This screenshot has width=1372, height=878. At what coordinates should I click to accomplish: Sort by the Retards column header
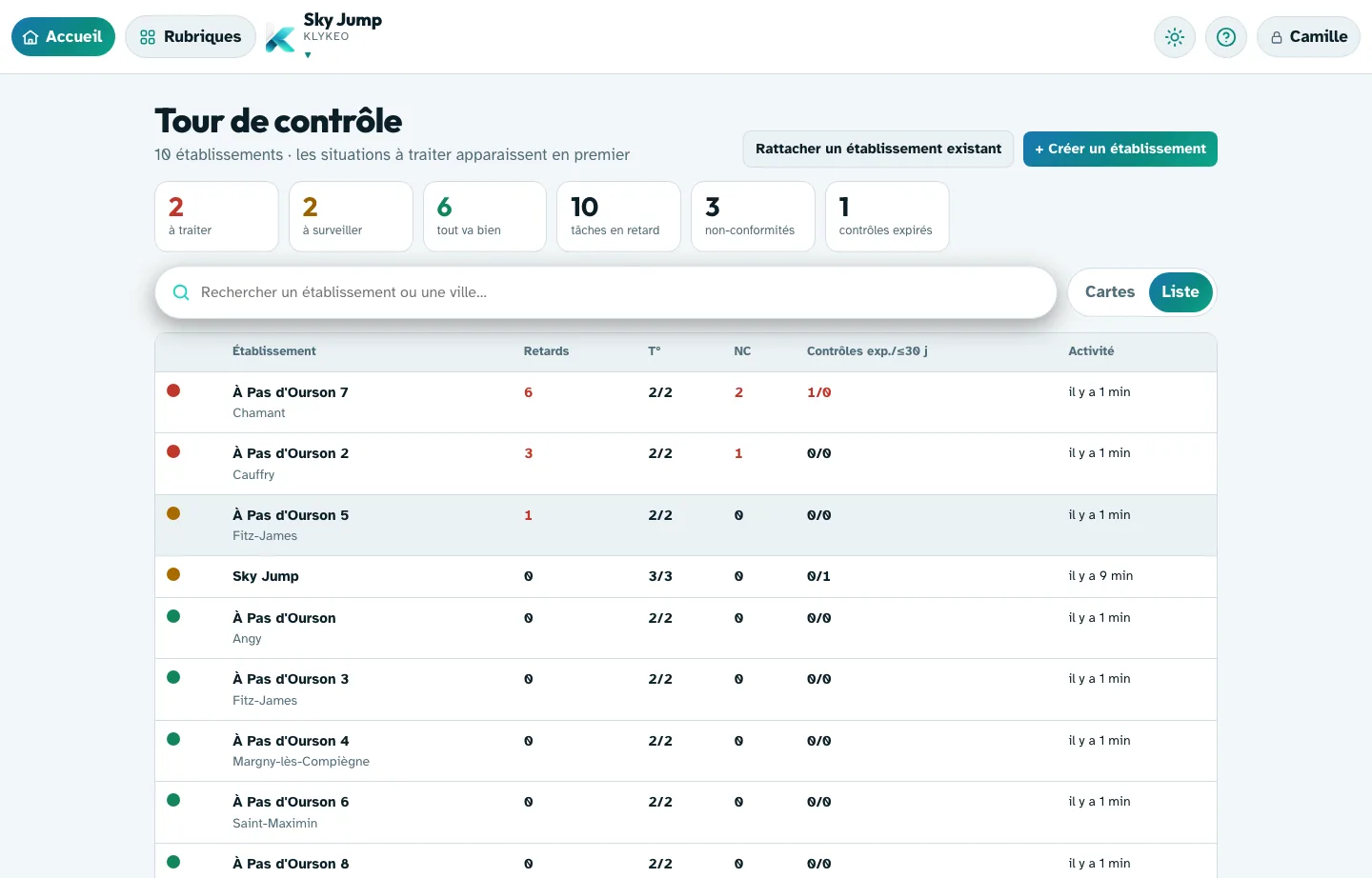(546, 351)
